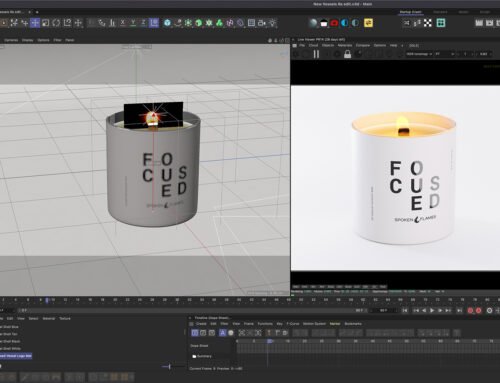Click the grey sphere material icon
The image size is (500, 383).
click(x=313, y=23)
